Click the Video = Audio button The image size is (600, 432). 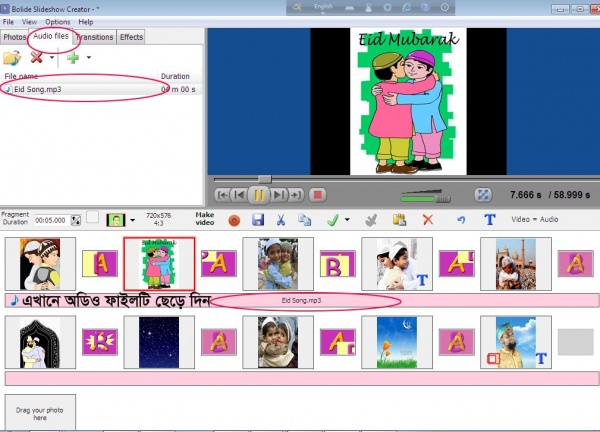tap(535, 219)
